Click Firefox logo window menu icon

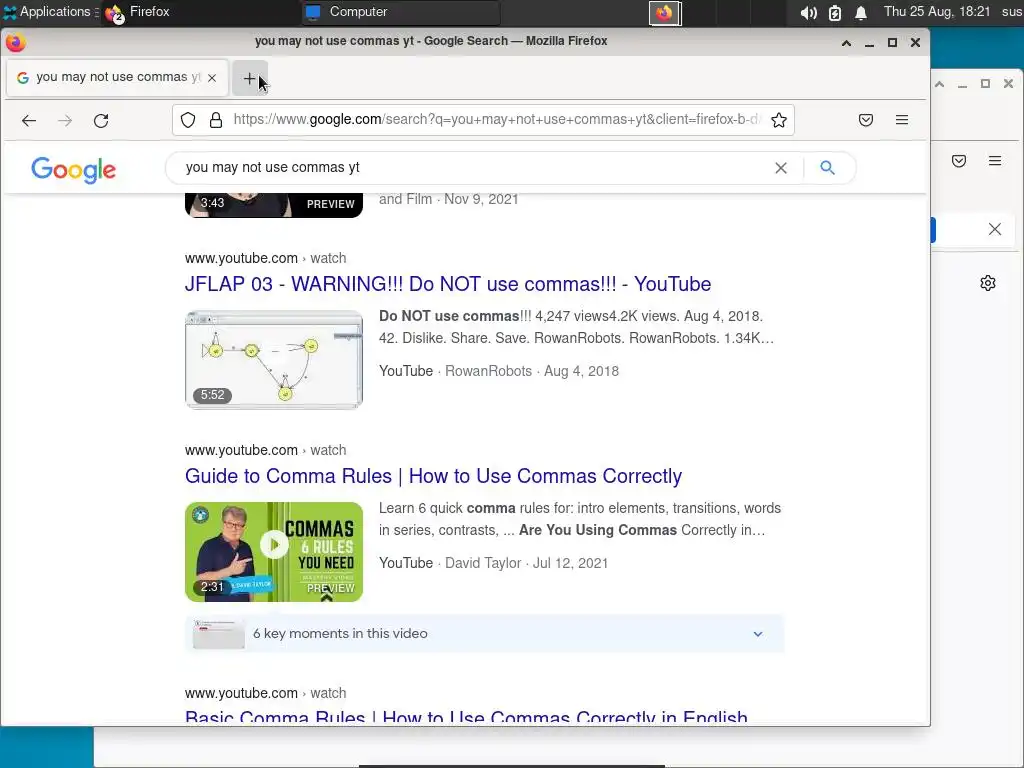[x=15, y=42]
